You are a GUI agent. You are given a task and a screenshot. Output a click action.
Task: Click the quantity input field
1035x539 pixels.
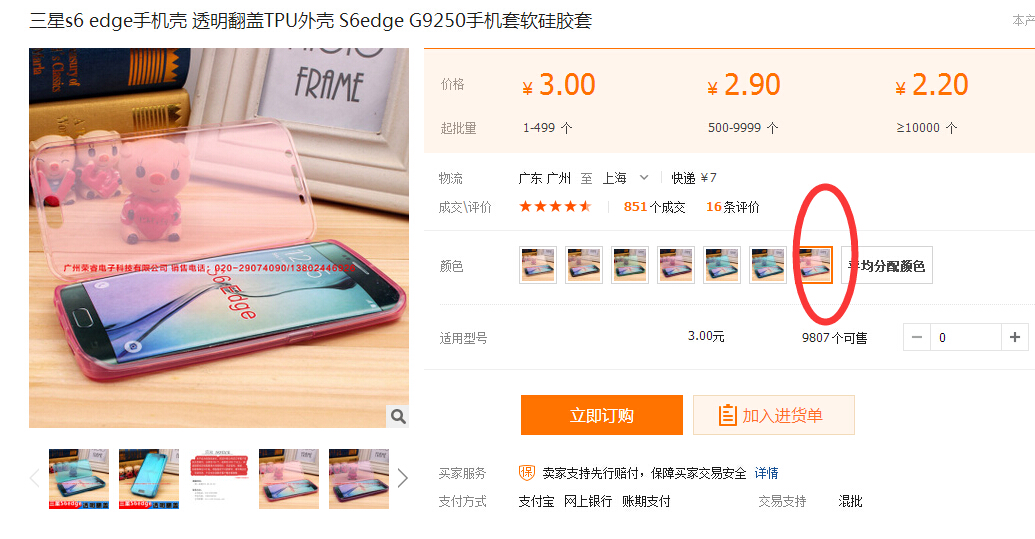tap(966, 337)
